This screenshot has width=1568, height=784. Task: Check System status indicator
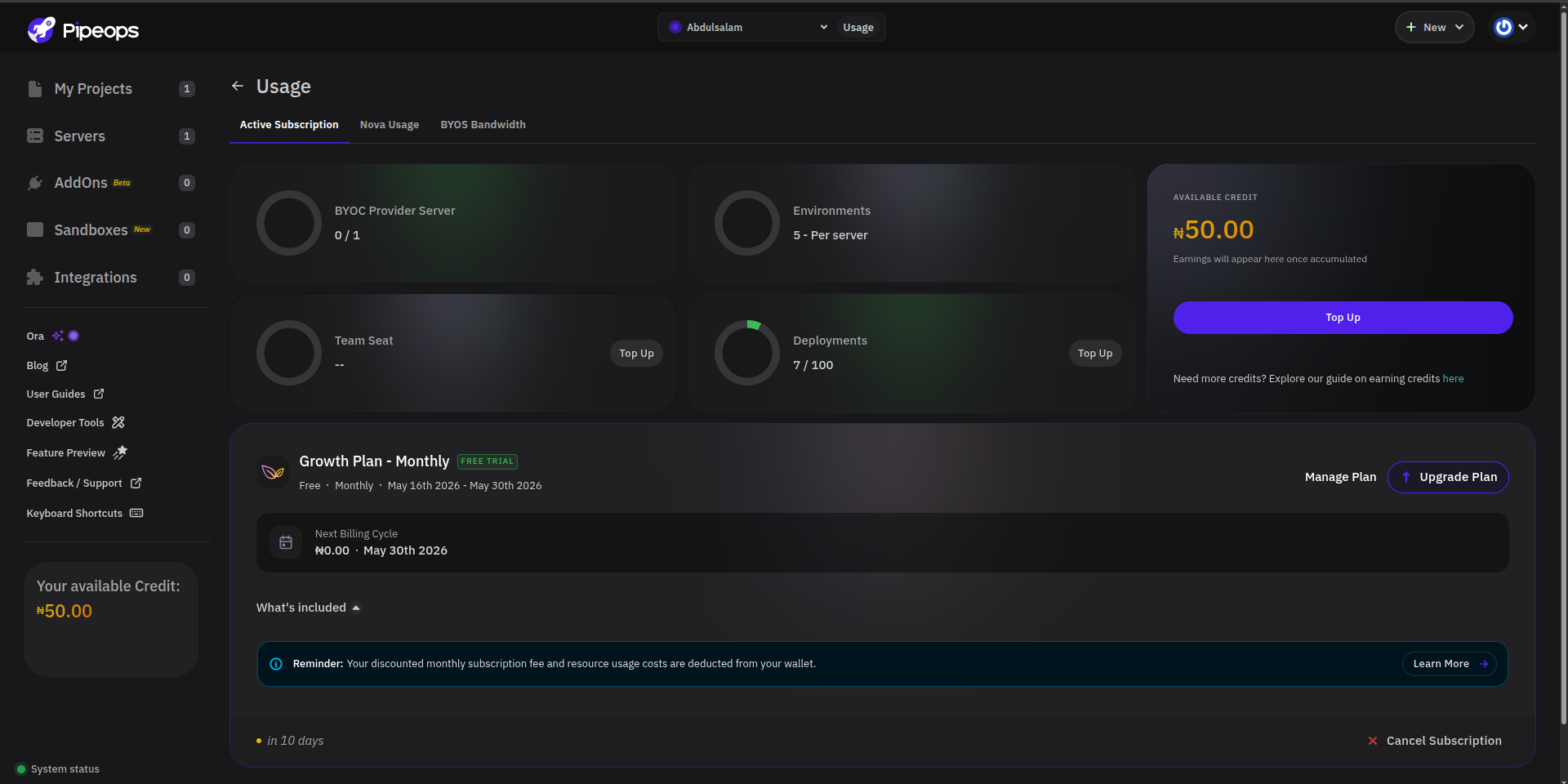(58, 769)
